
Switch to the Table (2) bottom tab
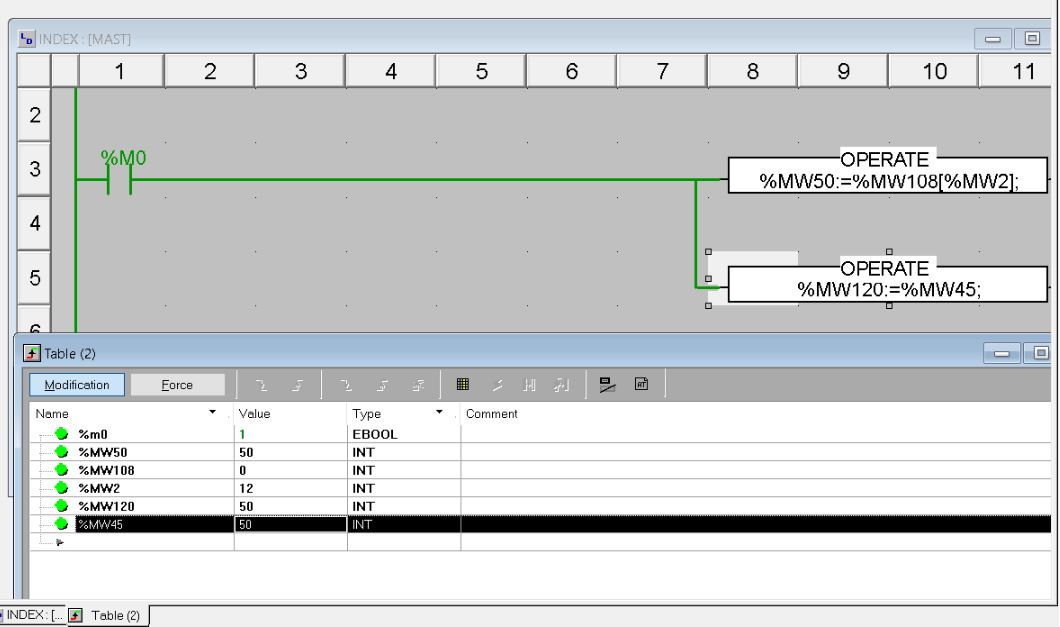click(107, 616)
